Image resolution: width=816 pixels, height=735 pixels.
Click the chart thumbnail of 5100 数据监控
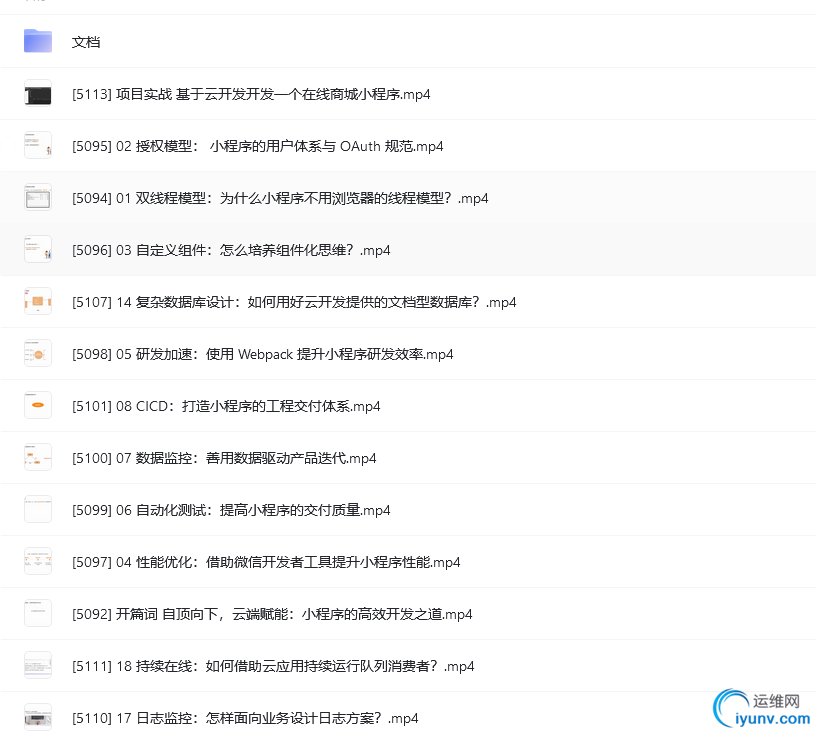[37, 457]
